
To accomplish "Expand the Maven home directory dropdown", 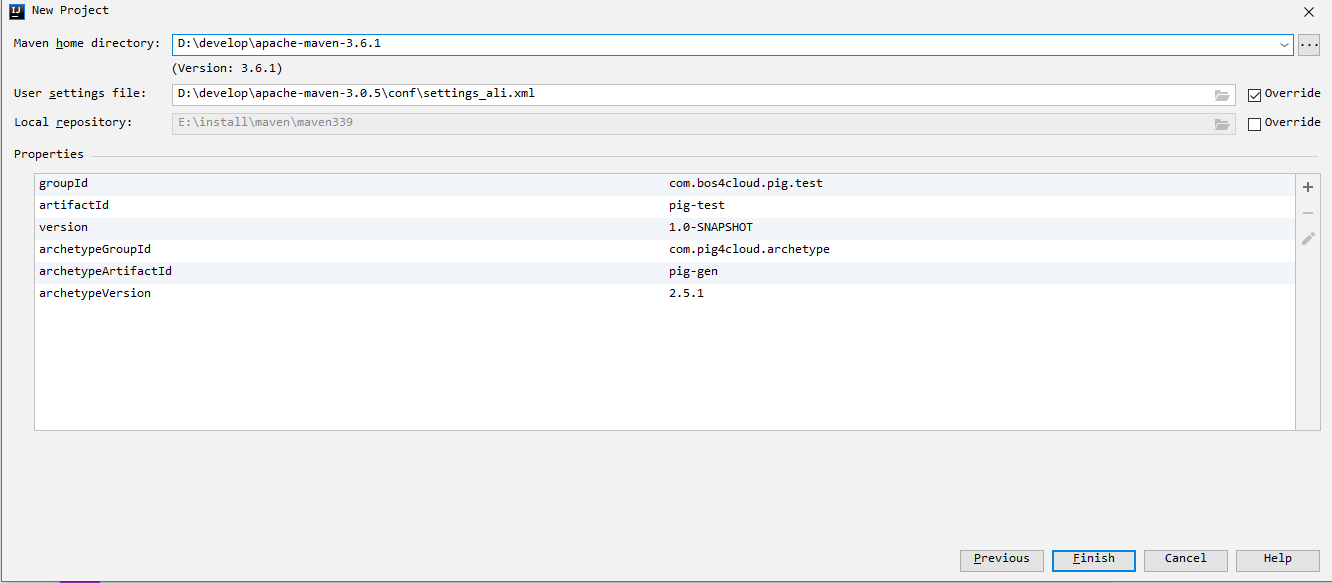I will [1285, 45].
